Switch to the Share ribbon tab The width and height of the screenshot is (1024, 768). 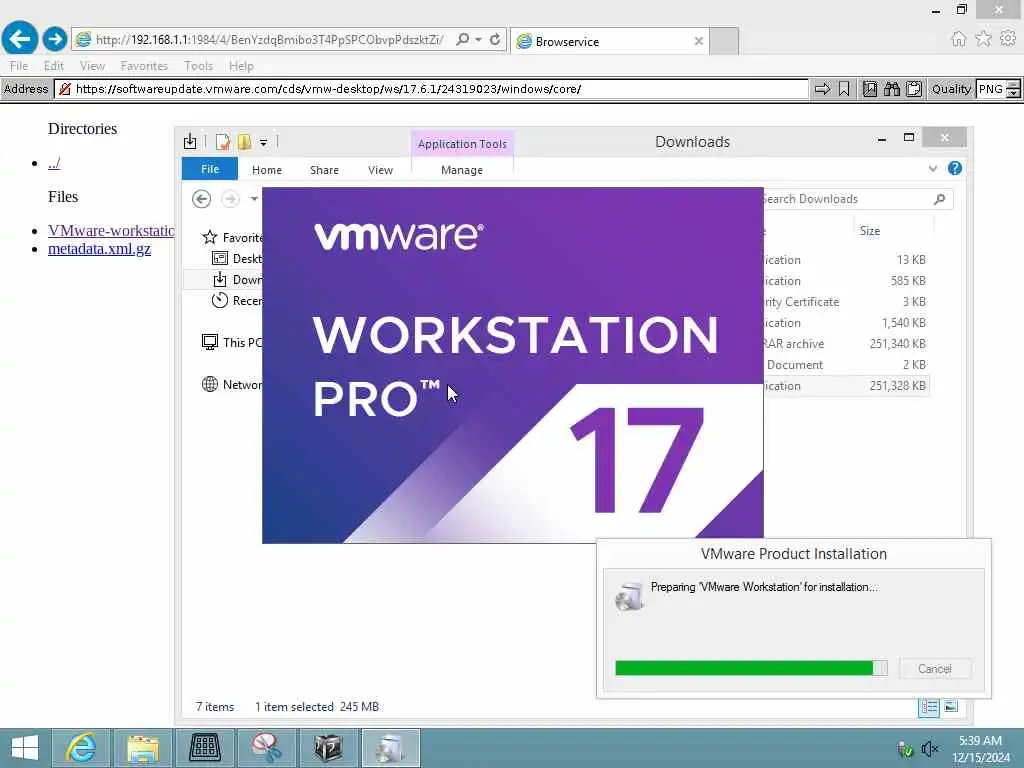(x=324, y=170)
